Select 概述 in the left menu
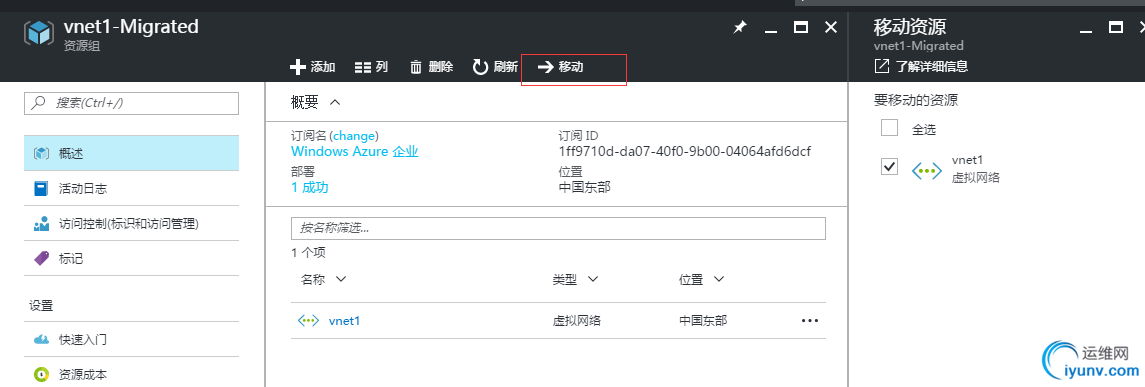This screenshot has height=387, width=1145. 131,153
